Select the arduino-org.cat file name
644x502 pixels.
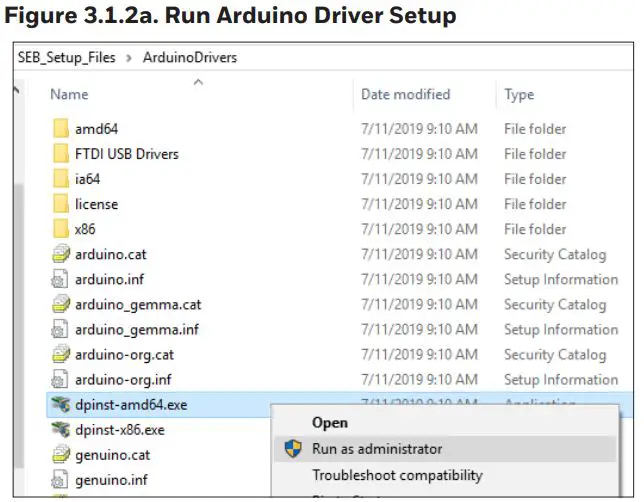pos(124,355)
